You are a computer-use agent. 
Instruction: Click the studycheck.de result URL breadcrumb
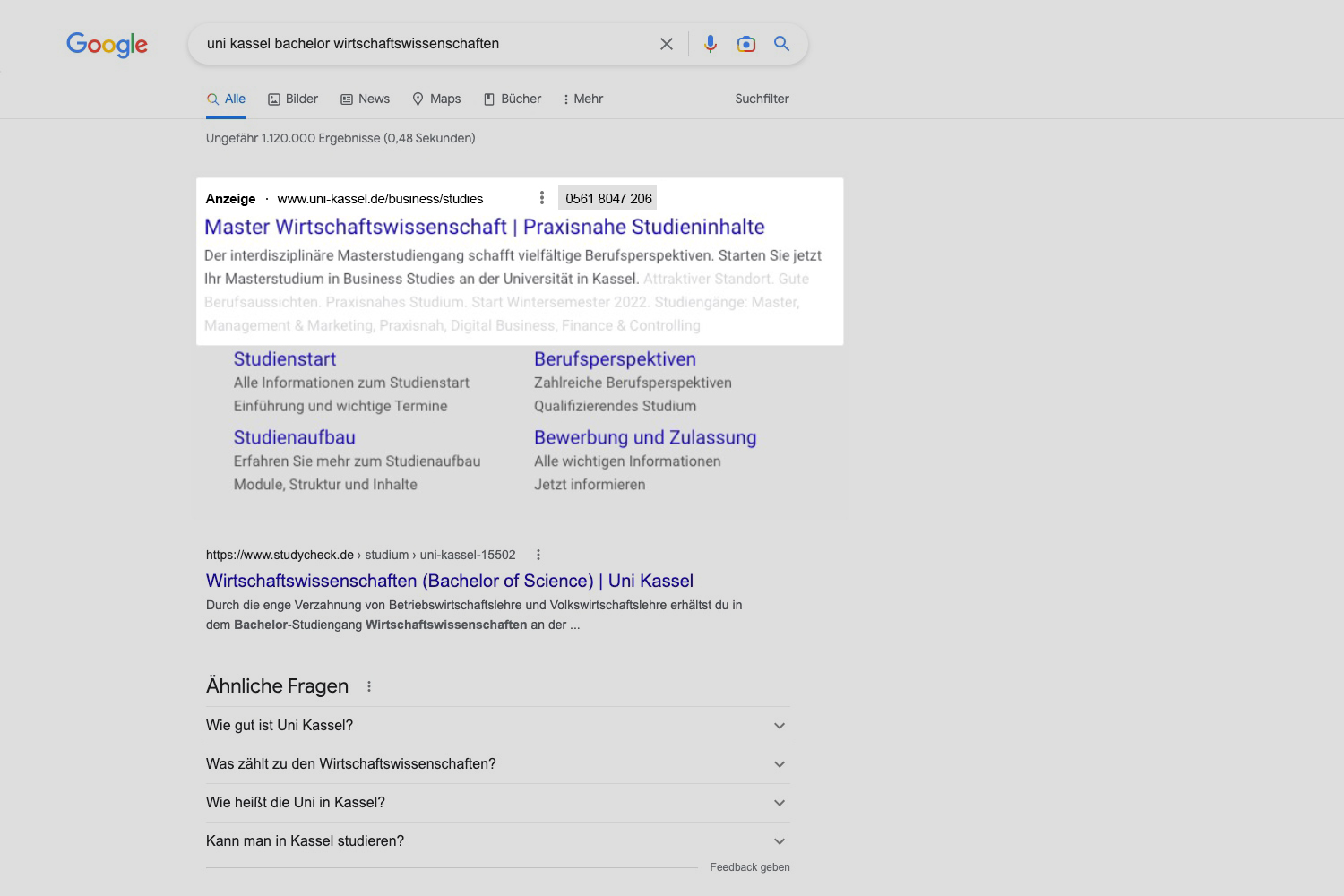tap(361, 555)
